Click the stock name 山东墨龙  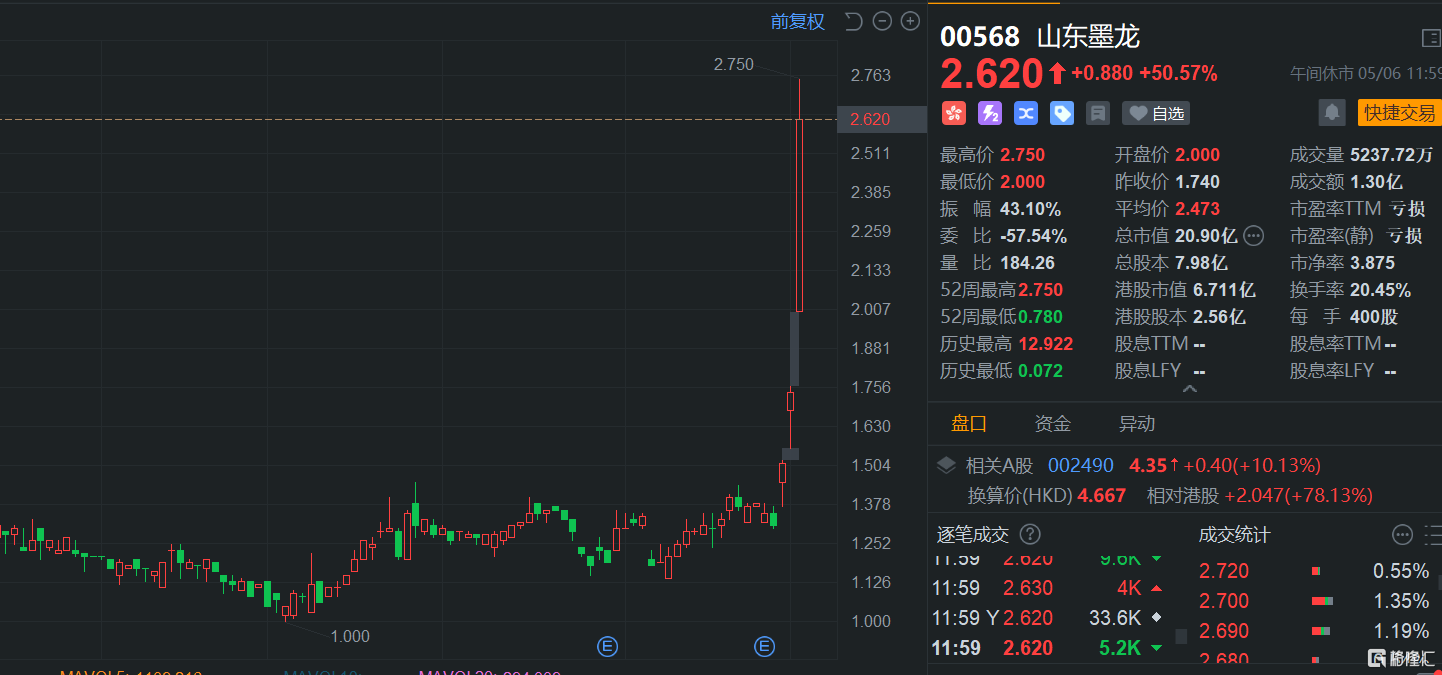[1088, 38]
